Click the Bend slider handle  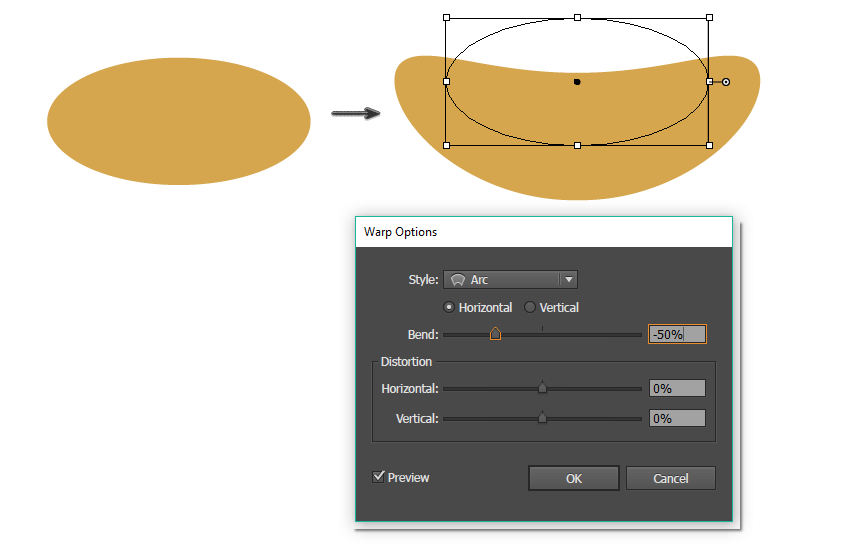click(x=495, y=334)
